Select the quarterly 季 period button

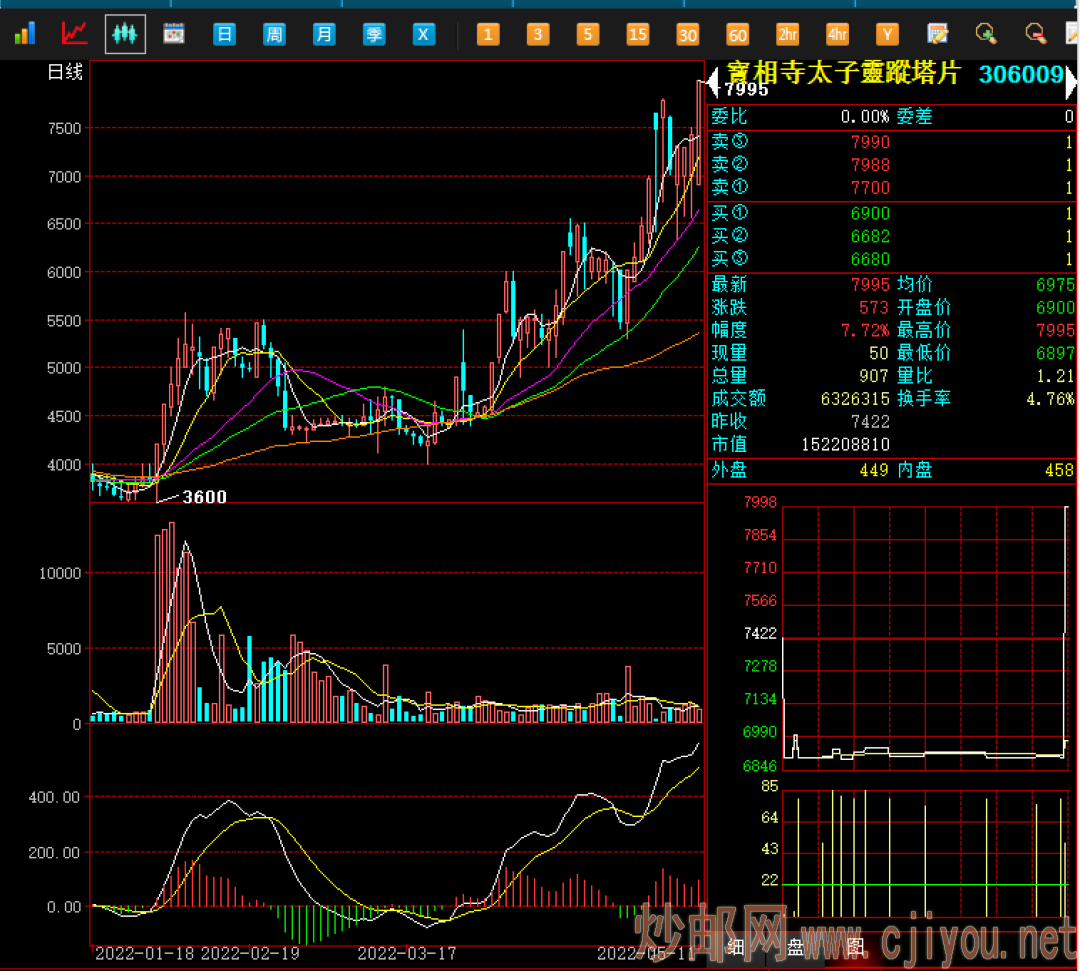click(x=374, y=35)
